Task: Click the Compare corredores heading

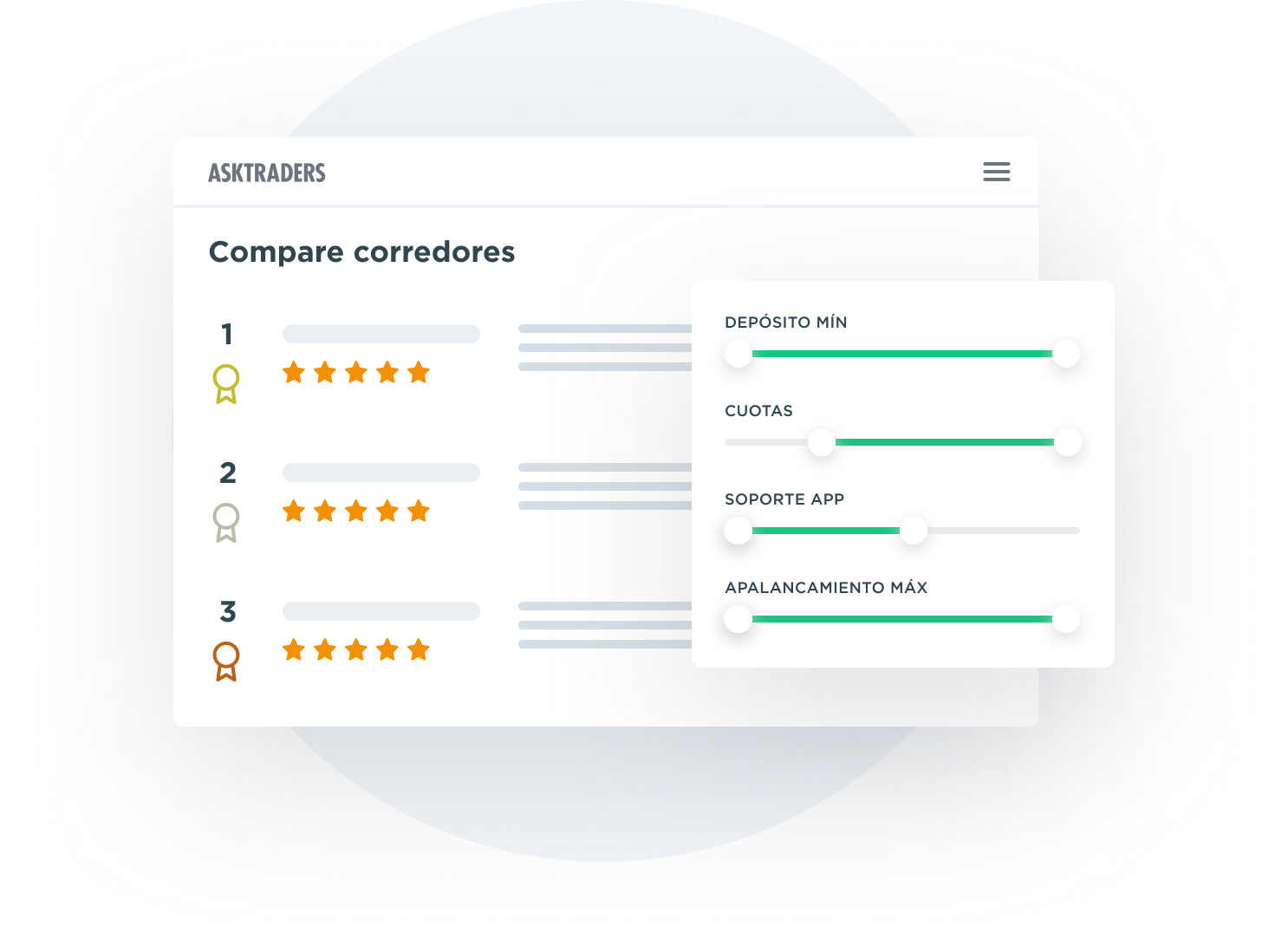Action: (x=362, y=251)
